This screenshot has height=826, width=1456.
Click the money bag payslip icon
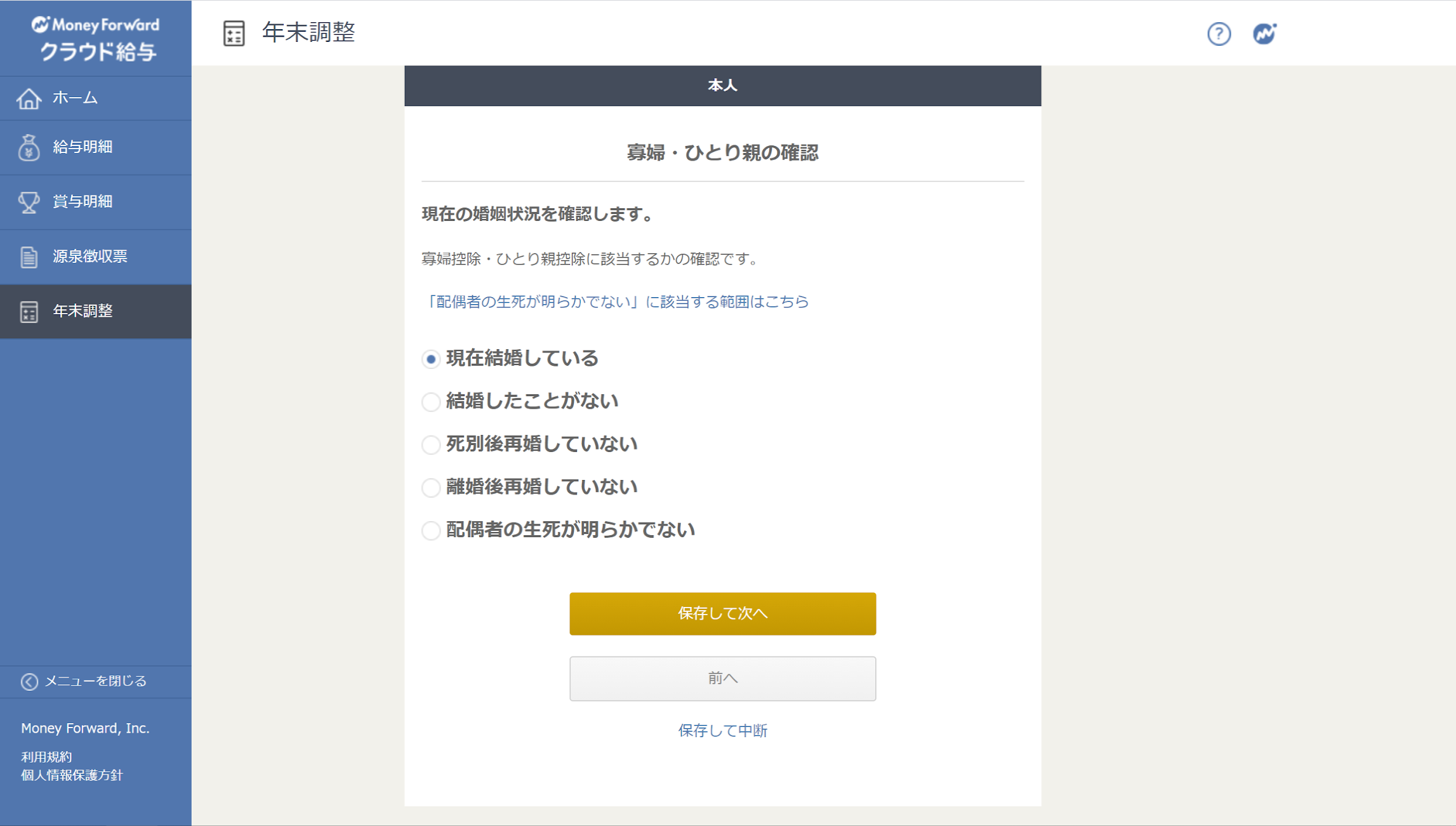pos(29,147)
